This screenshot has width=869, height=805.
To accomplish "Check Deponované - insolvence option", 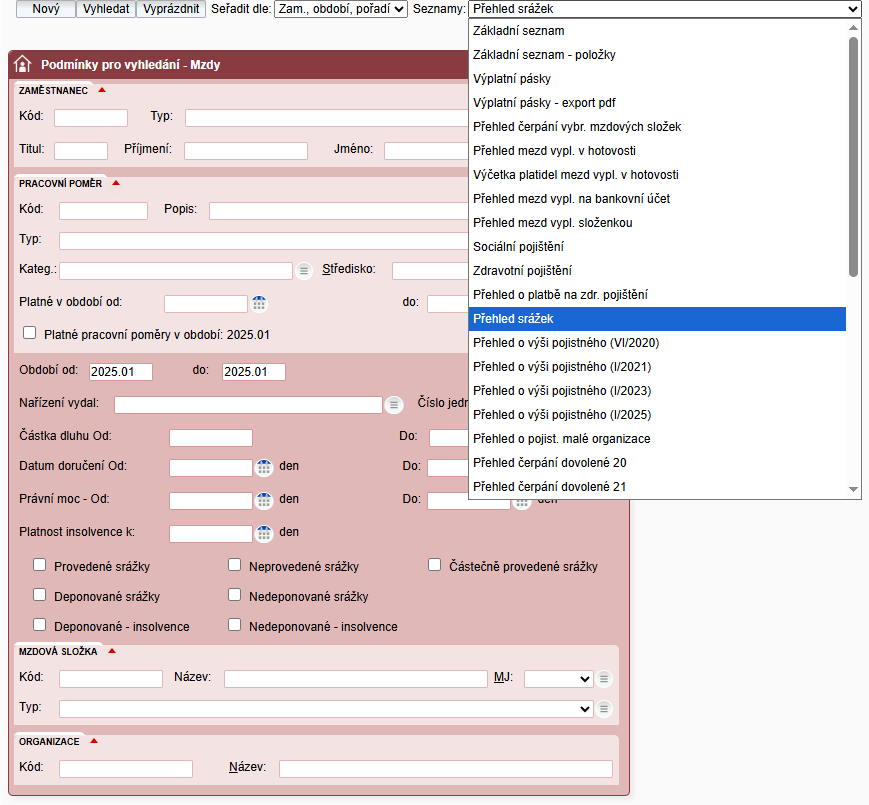I will pyautogui.click(x=40, y=625).
